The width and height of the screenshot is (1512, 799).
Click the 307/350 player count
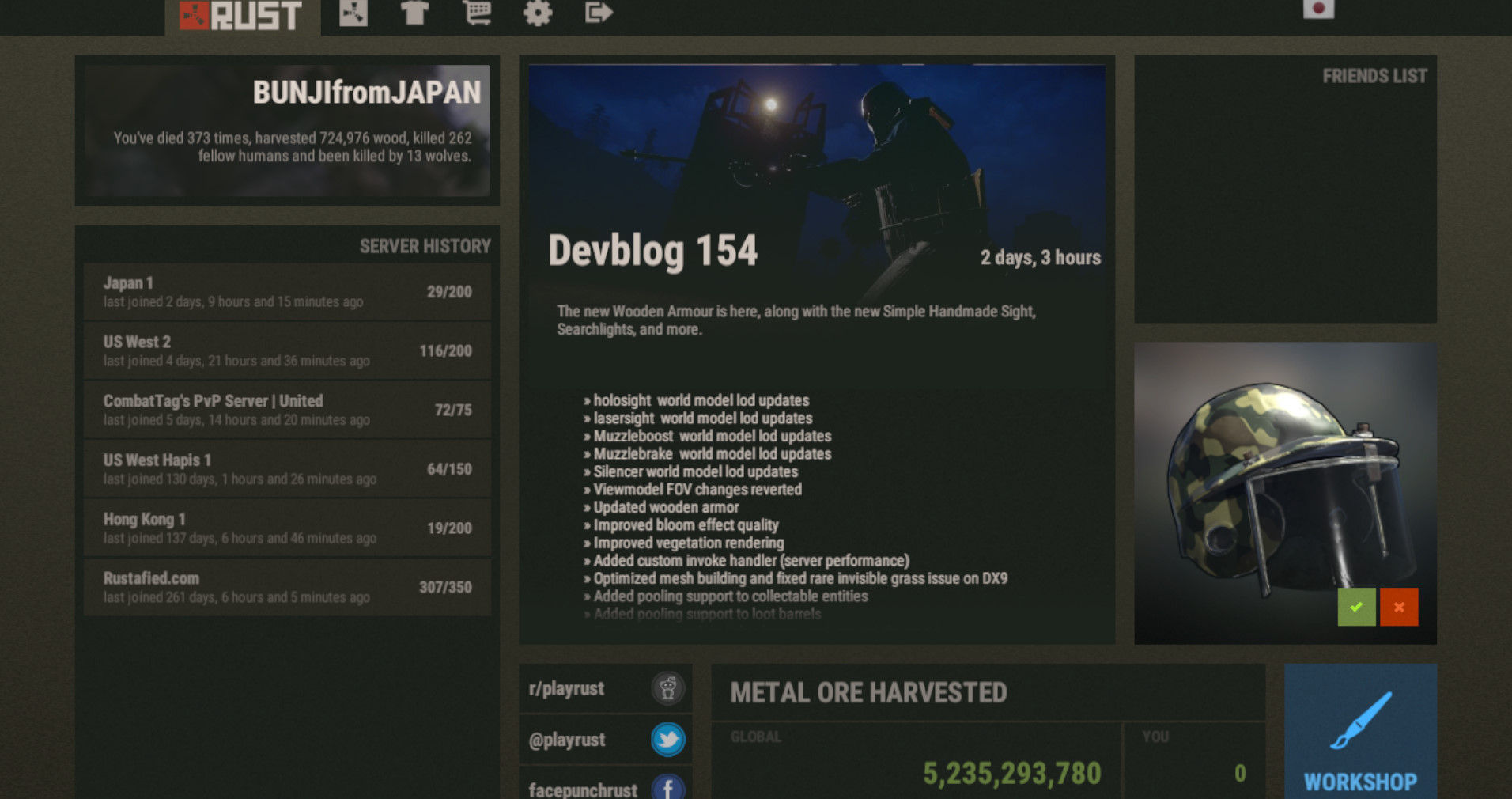point(445,587)
